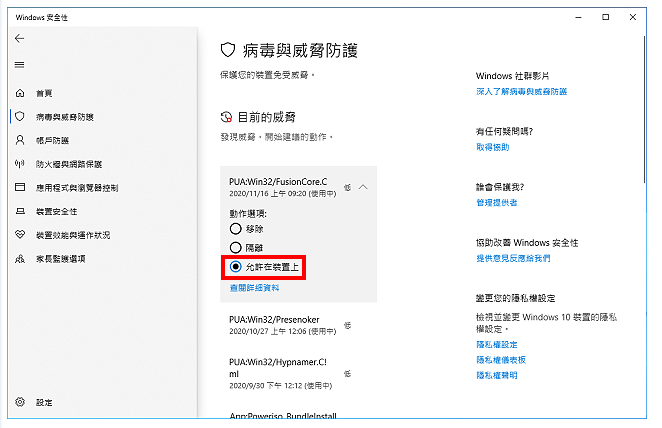This screenshot has width=662, height=428.
Task: Click the current threats clock icon
Action: tap(226, 117)
